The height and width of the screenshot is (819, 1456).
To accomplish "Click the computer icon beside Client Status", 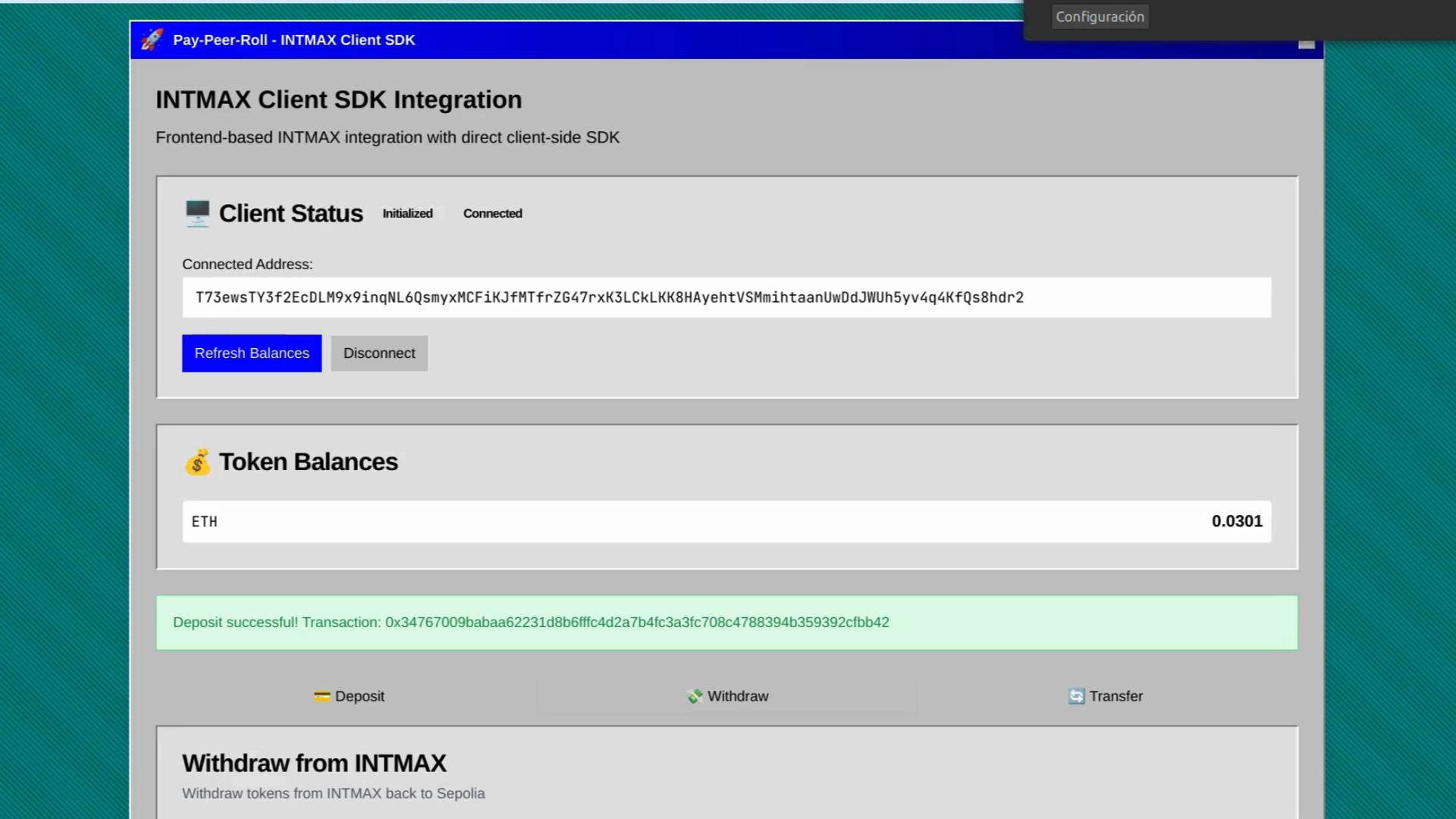I will (x=197, y=214).
